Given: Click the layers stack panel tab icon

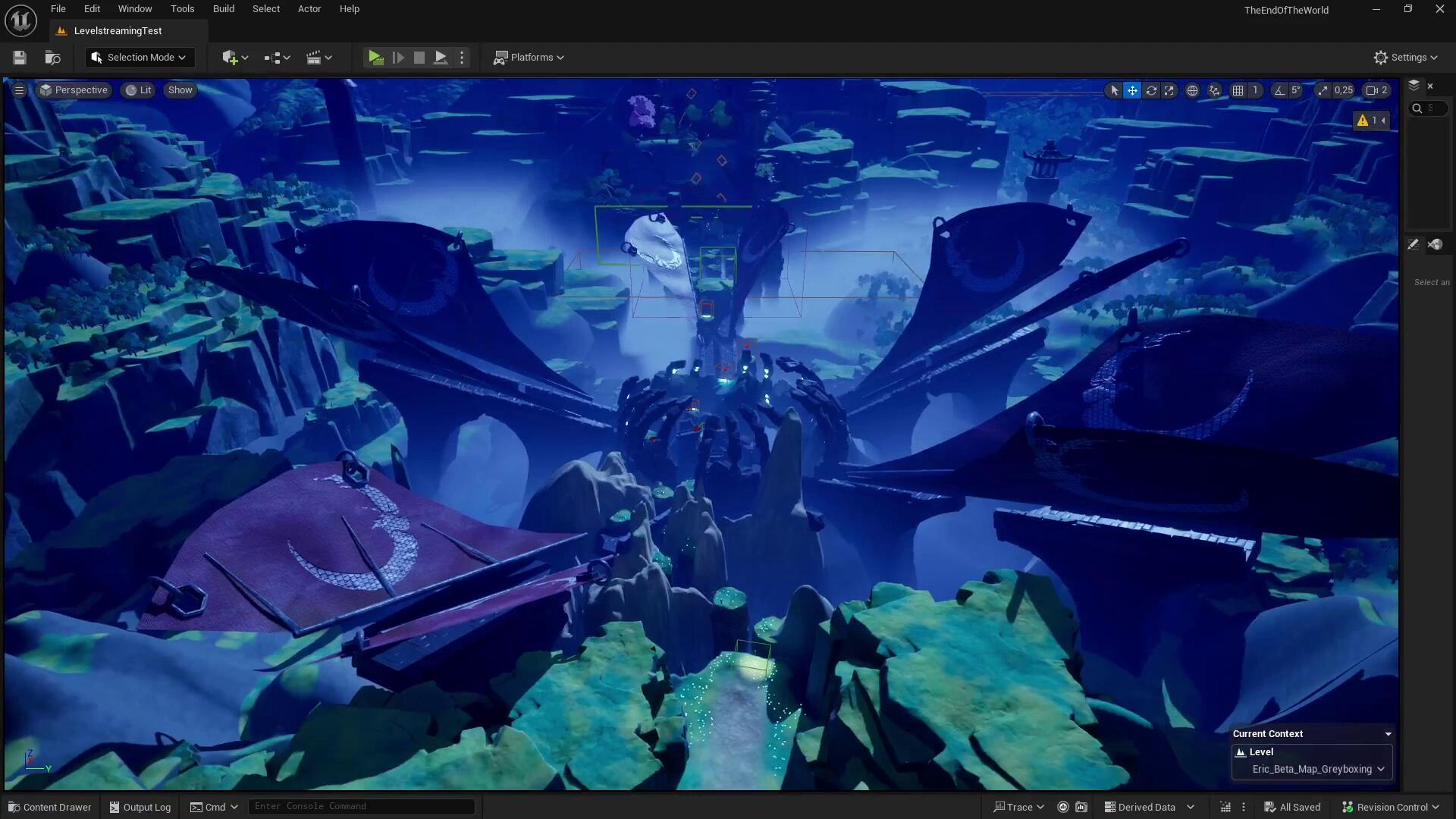Looking at the screenshot, I should (x=1414, y=86).
